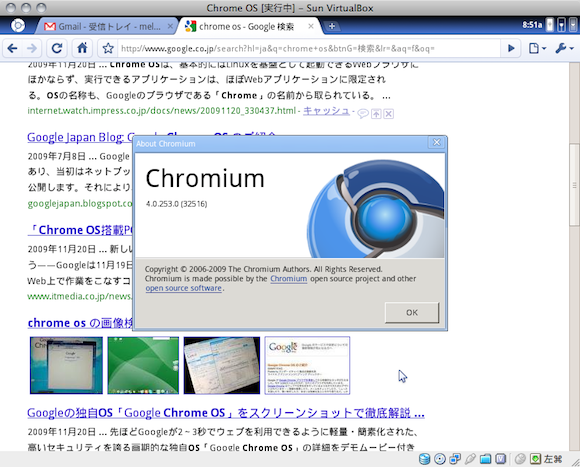Viewport: 580px width, 467px height.
Task: Click VirtualBox hard disk activity icon
Action: click(424, 459)
